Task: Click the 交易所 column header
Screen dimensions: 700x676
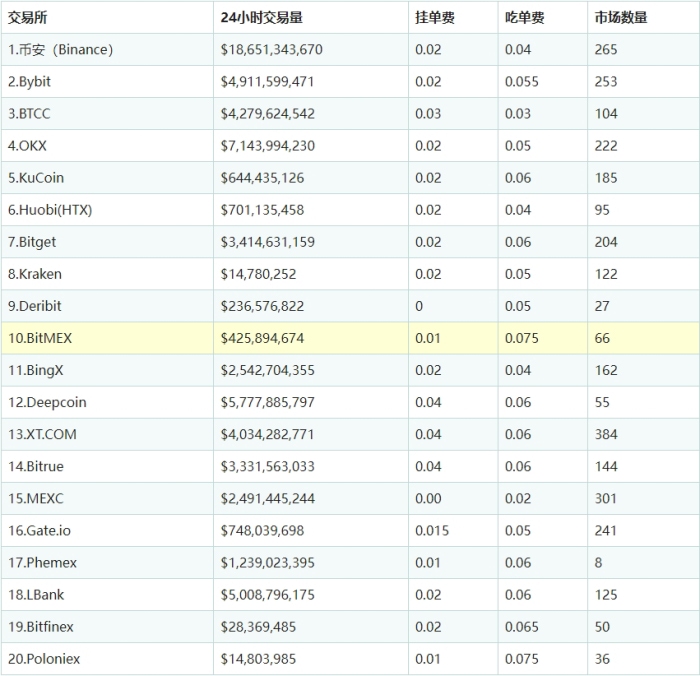Action: click(x=28, y=18)
